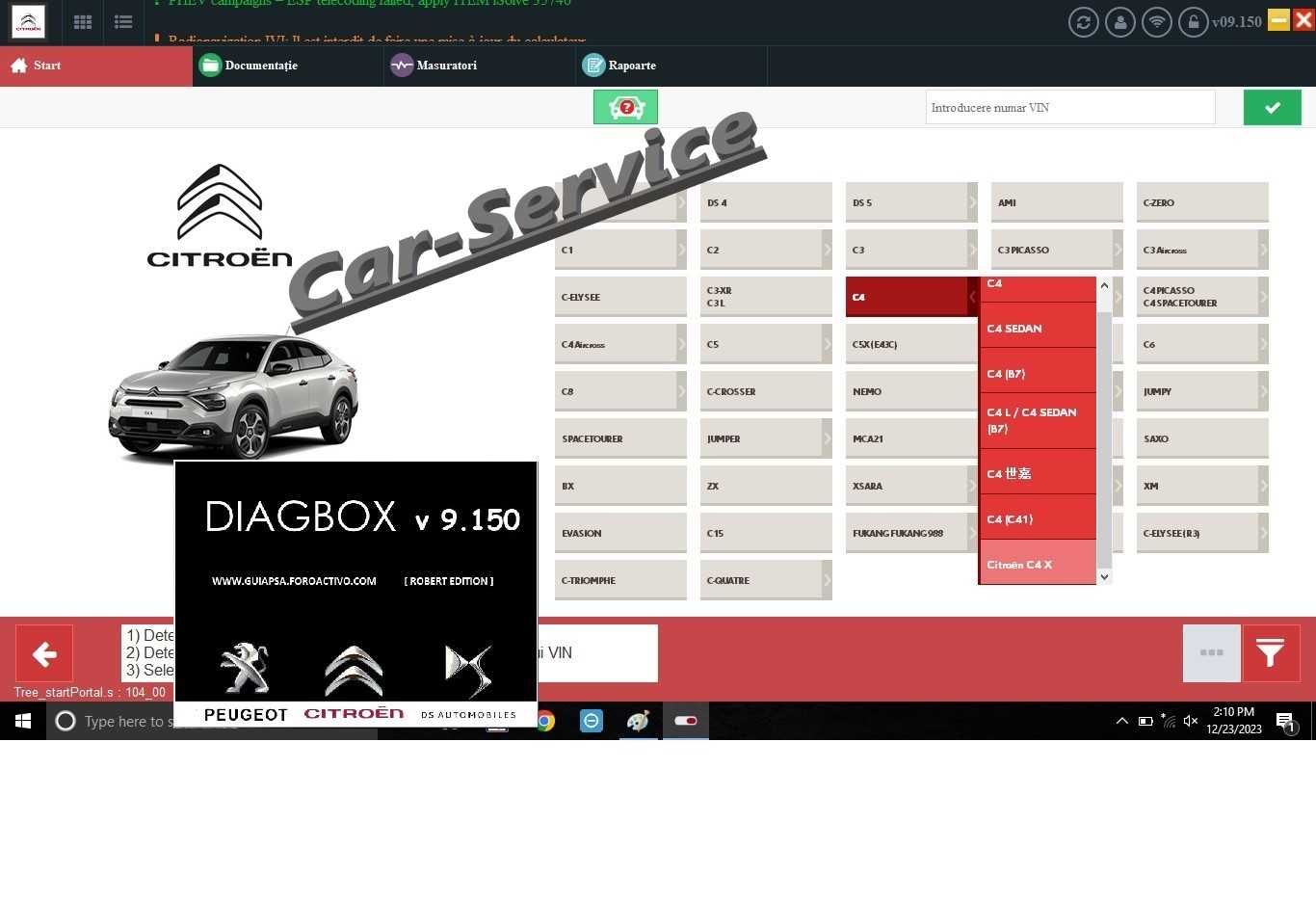Choose Citroën C4 X from the list
The width and height of the screenshot is (1316, 901).
pos(1038,564)
